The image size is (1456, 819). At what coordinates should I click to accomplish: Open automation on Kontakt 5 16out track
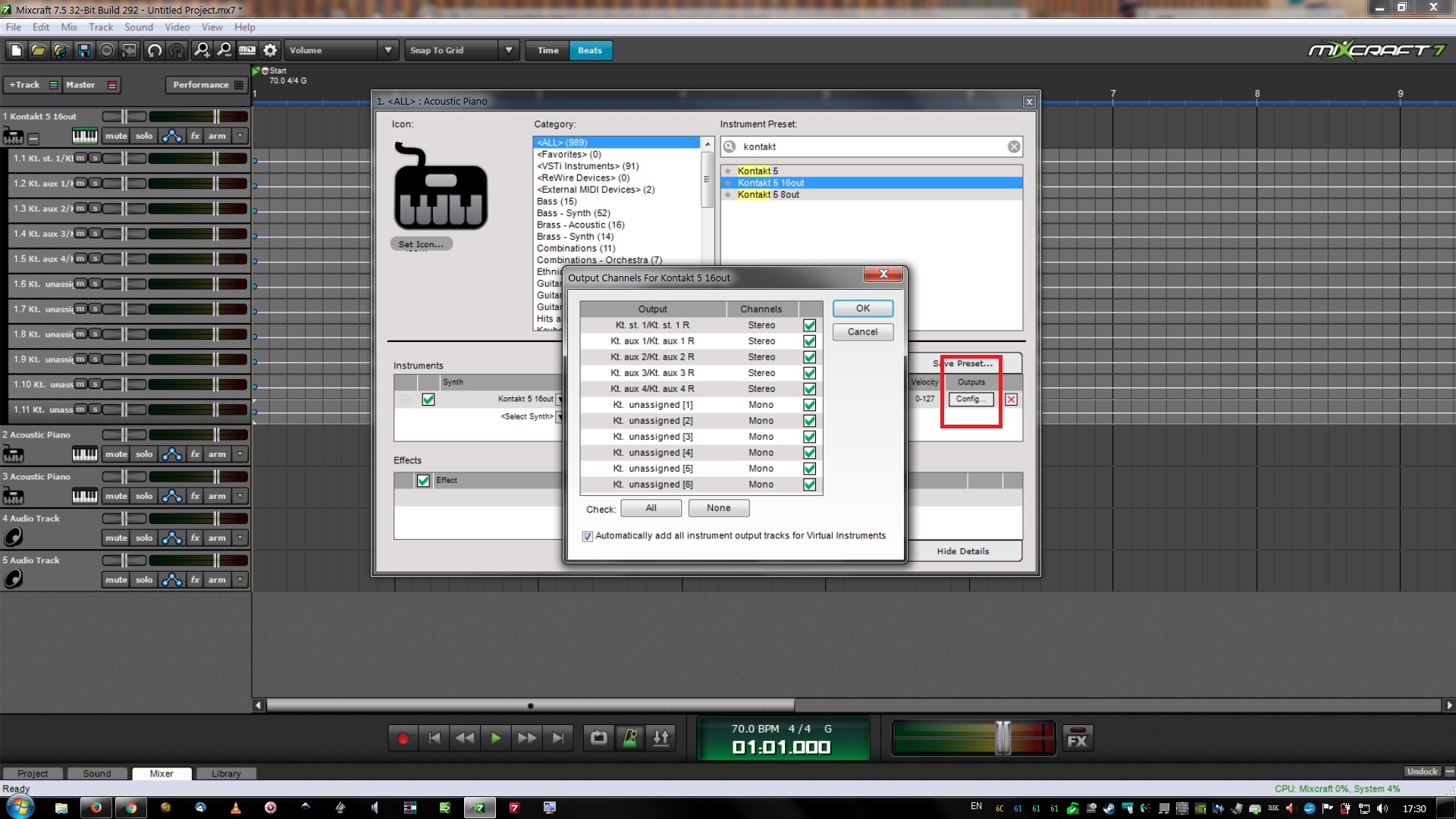click(172, 136)
